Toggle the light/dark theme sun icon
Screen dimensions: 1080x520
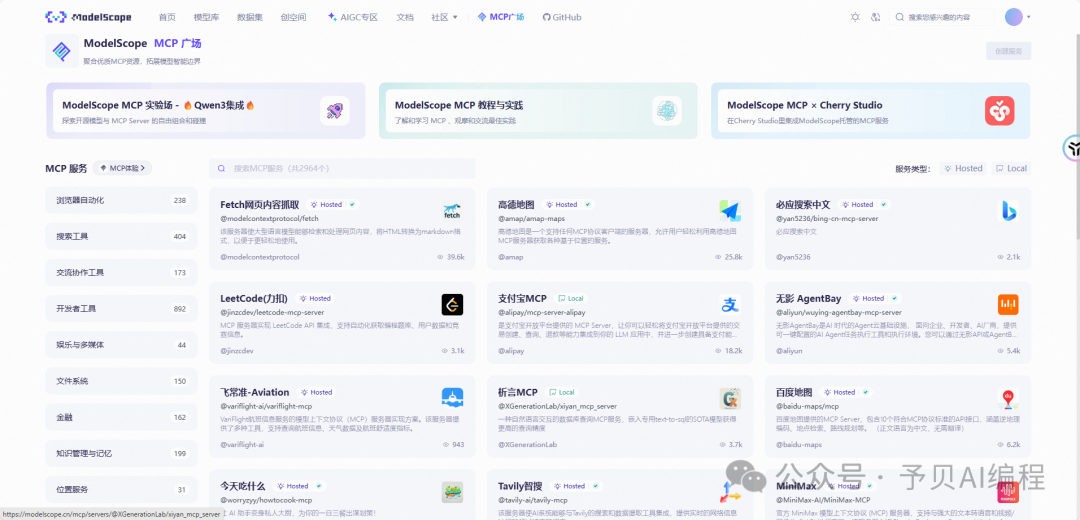coord(855,17)
